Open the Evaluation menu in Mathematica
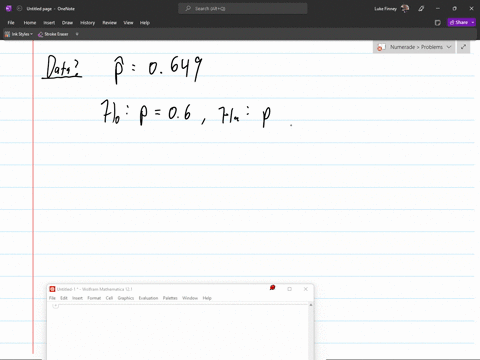Image resolution: width=480 pixels, height=360 pixels. (148, 298)
